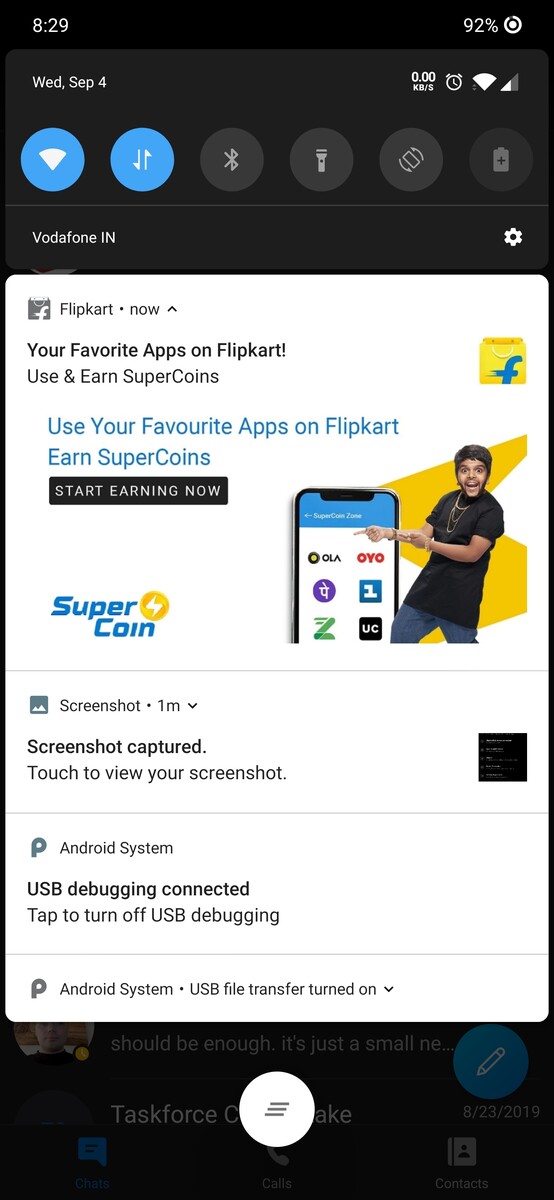Toggle the auto-rotate tile
554x1200 pixels.
pos(412,159)
